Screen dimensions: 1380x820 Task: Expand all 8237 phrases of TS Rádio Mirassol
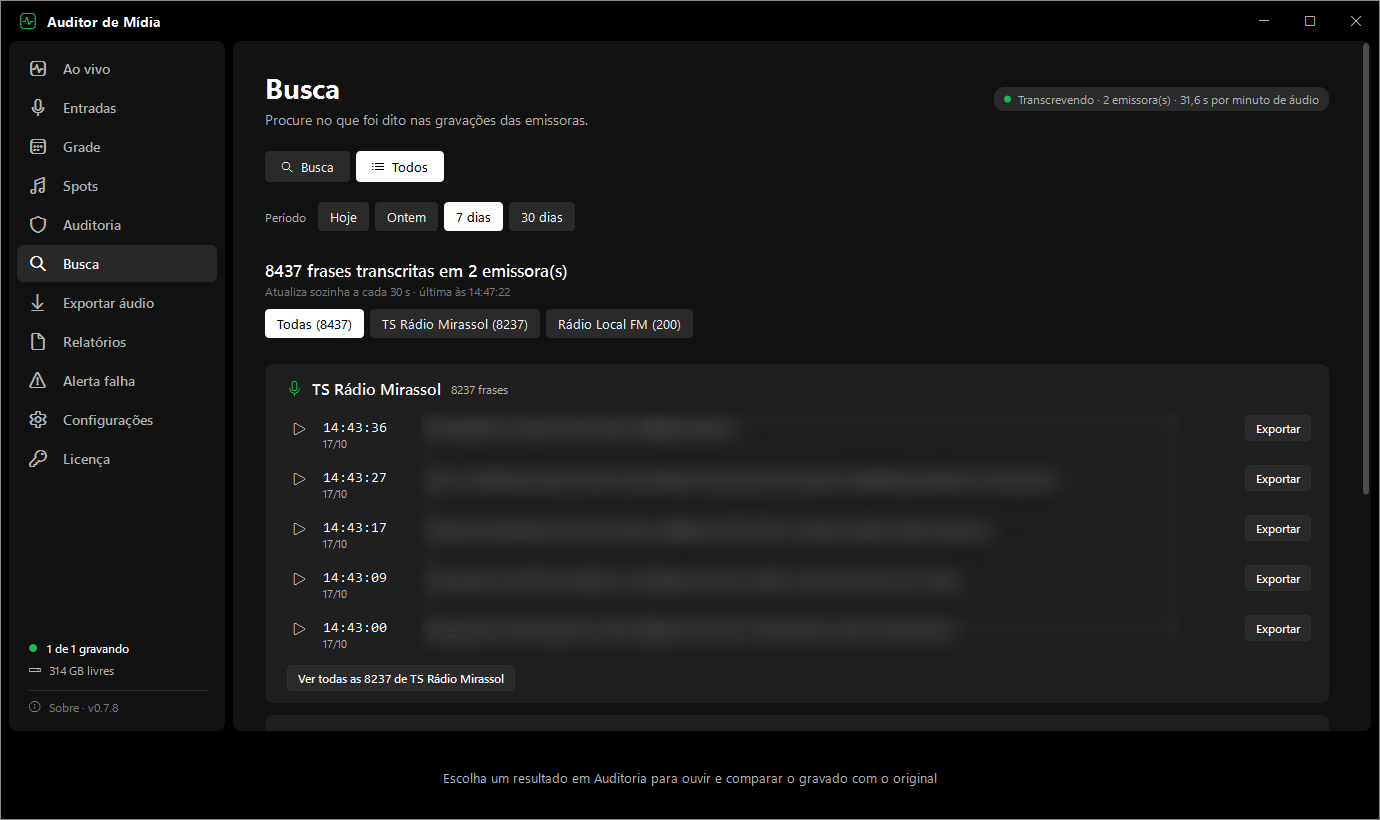(x=401, y=679)
